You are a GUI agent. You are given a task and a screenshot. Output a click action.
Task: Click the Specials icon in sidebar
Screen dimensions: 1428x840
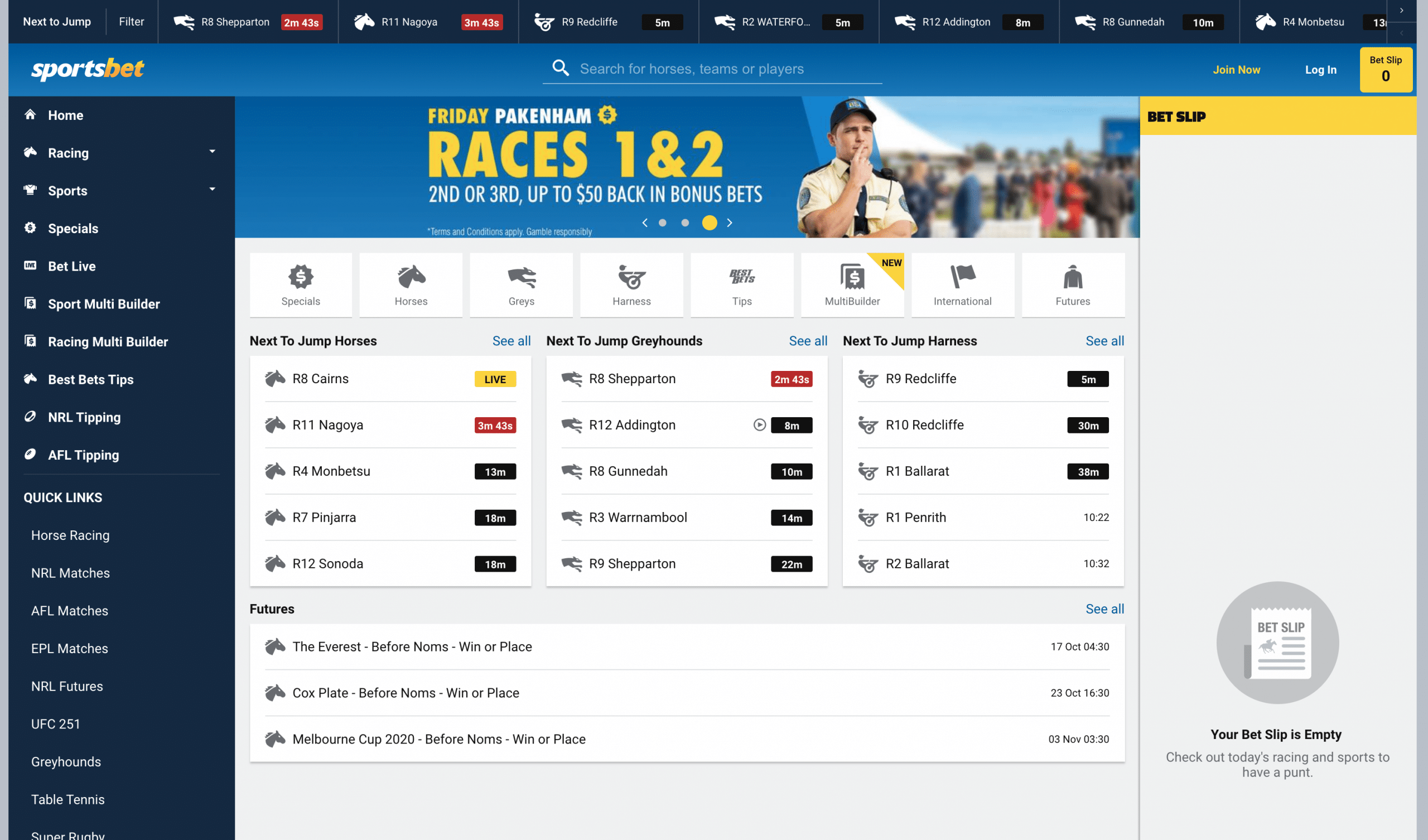(30, 228)
